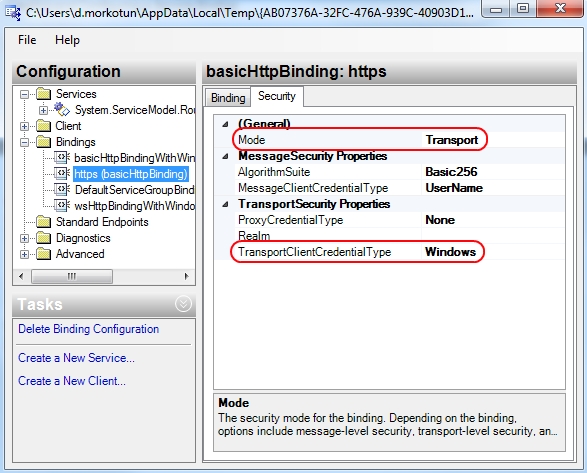The image size is (587, 473).
Task: Click the configuration tree horizontal scrollbar thumb
Action: 72,276
